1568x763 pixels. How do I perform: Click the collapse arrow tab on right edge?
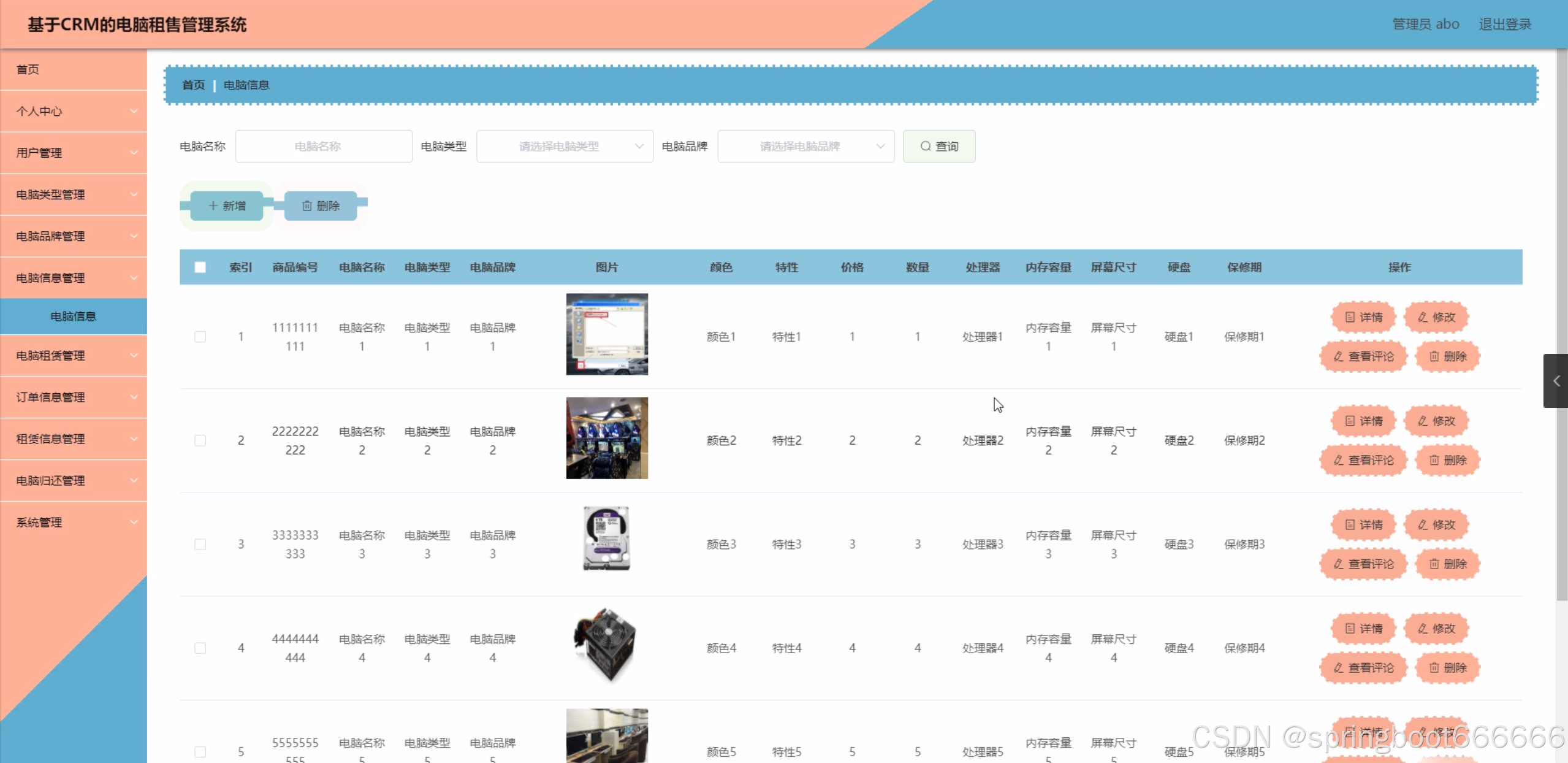[x=1556, y=381]
